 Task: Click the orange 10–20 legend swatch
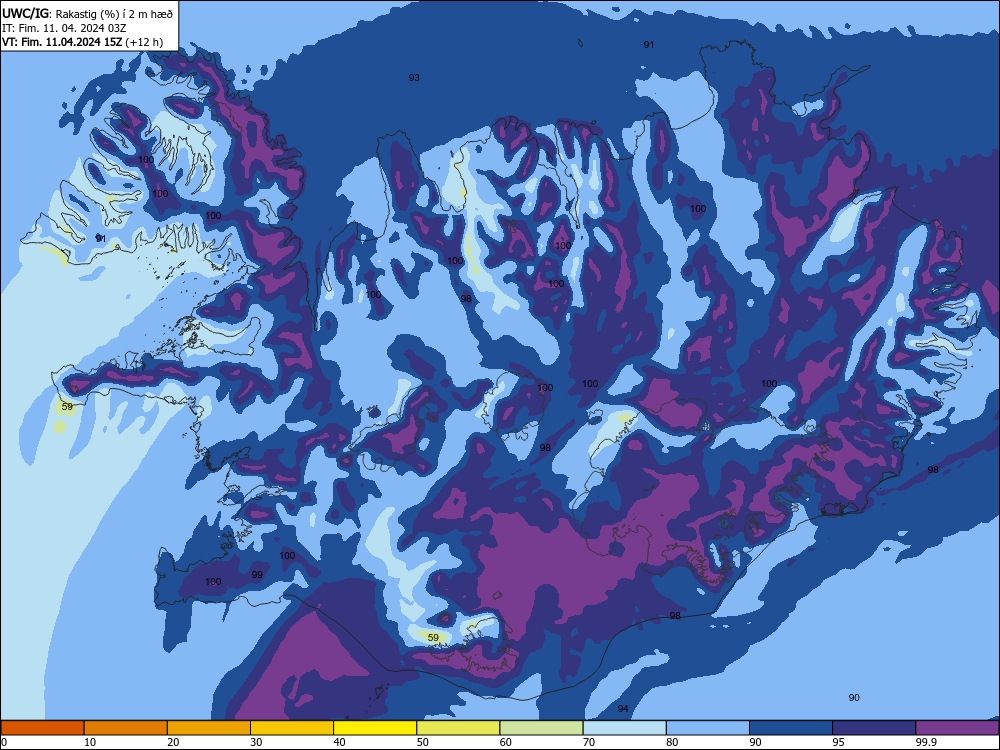[126, 728]
